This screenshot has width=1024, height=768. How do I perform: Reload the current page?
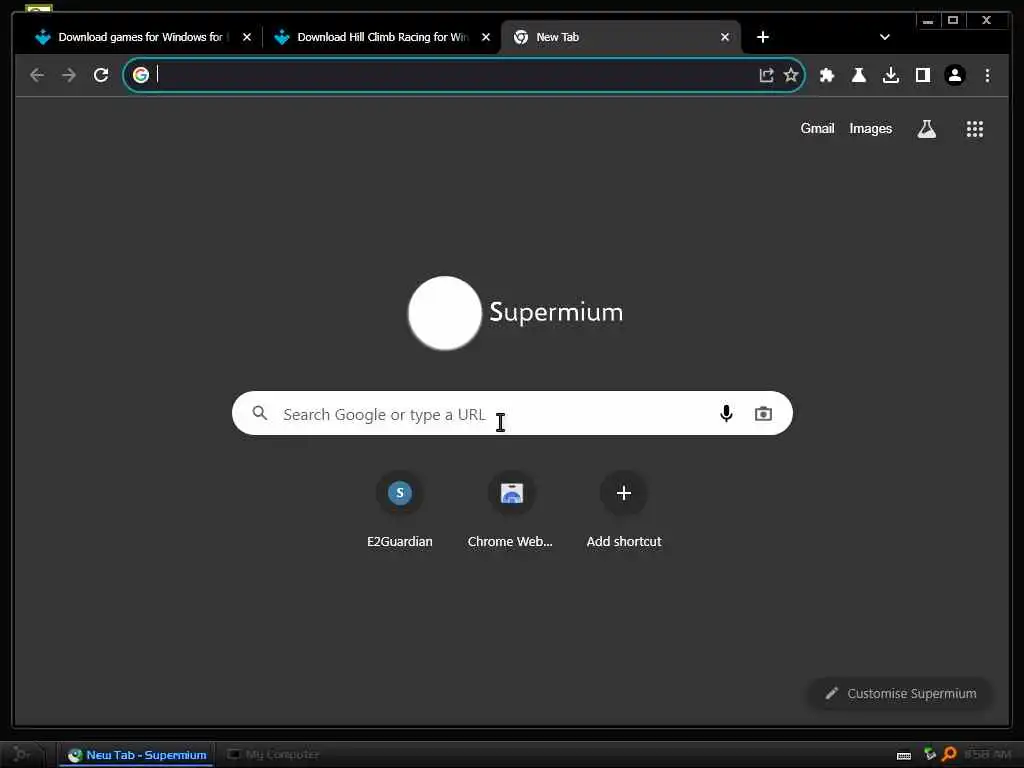101,75
